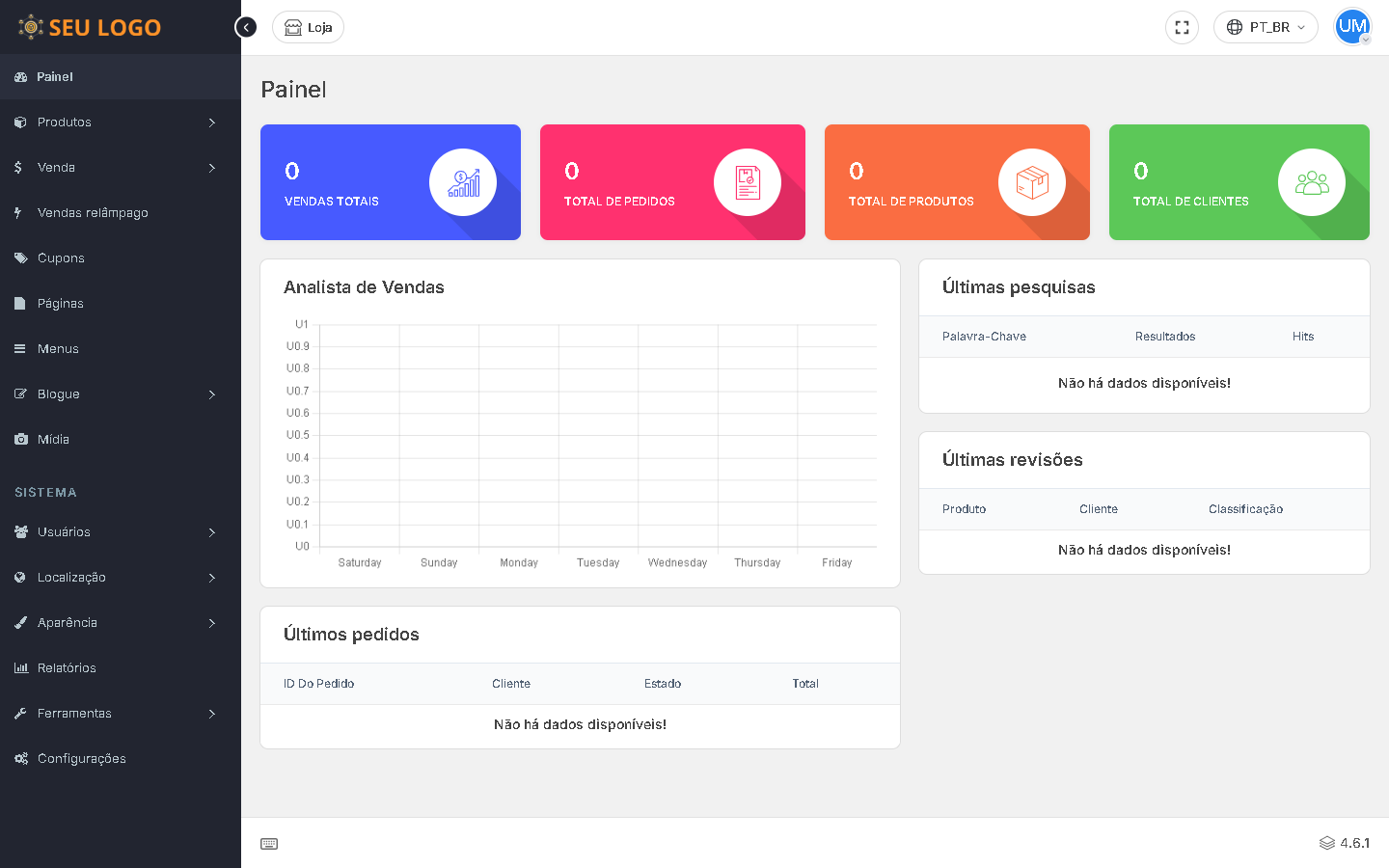Click the order document icon on Total de Pedidos
The height and width of the screenshot is (868, 1389).
click(x=748, y=182)
